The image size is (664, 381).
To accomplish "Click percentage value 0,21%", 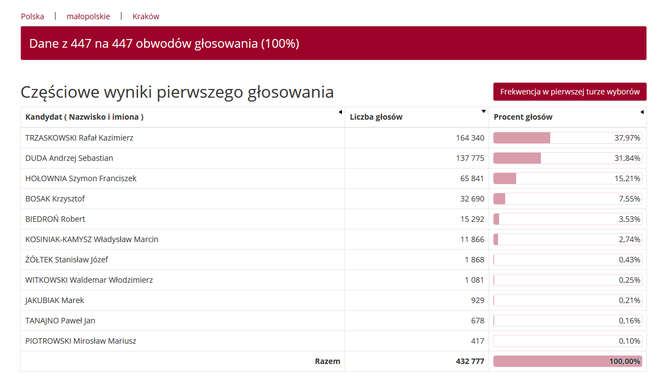I will (629, 300).
